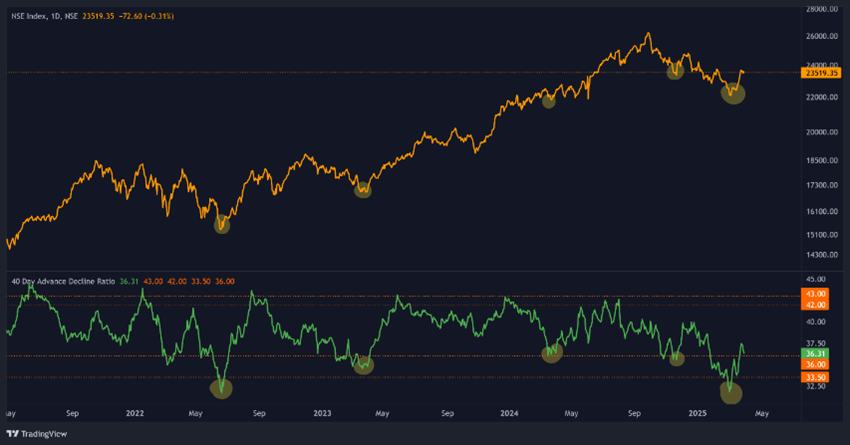Click the indicator circle at mid-2022 ratio low
This screenshot has width=850, height=445.
(x=221, y=387)
